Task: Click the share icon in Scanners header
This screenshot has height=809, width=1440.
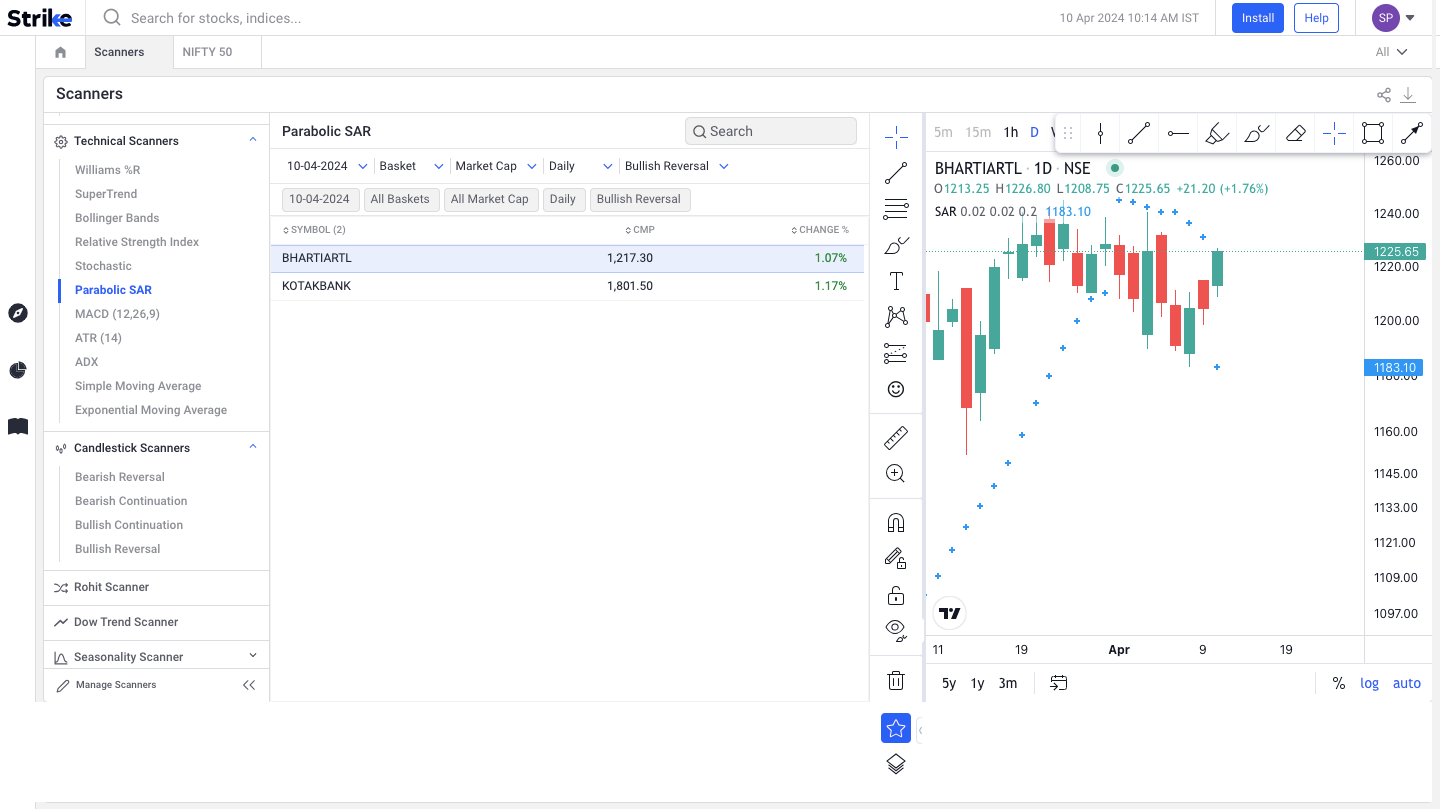Action: click(1384, 95)
